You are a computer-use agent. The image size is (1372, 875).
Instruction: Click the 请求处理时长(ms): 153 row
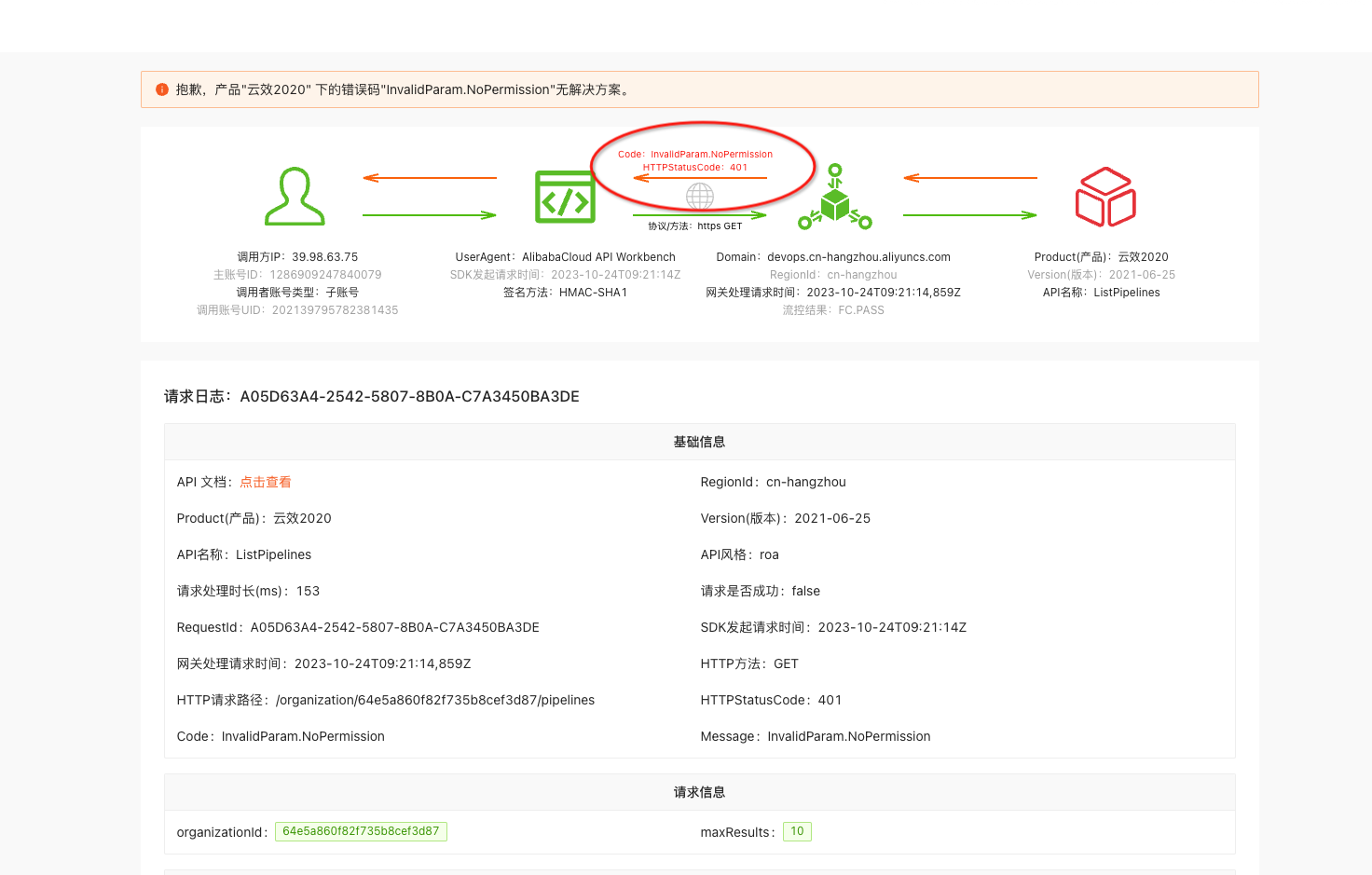click(248, 591)
